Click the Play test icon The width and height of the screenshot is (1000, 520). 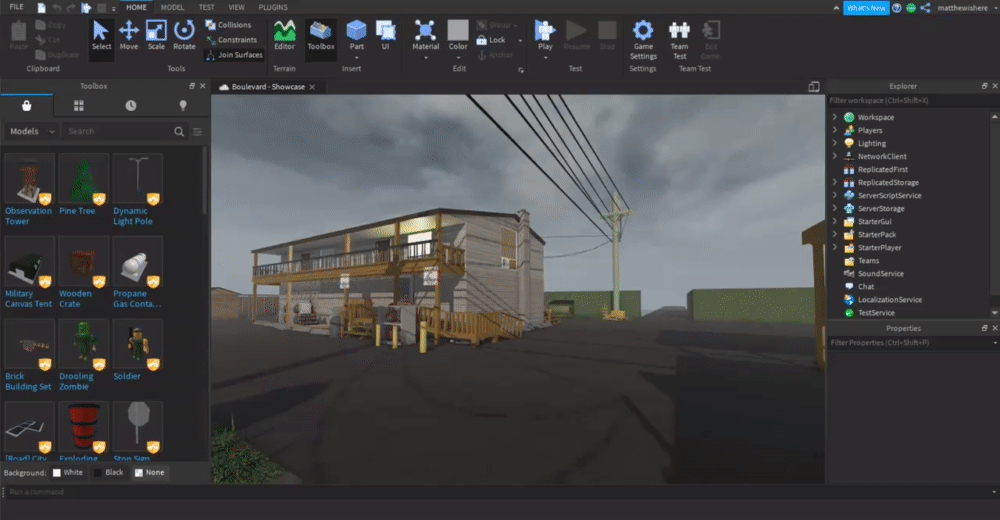[545, 31]
